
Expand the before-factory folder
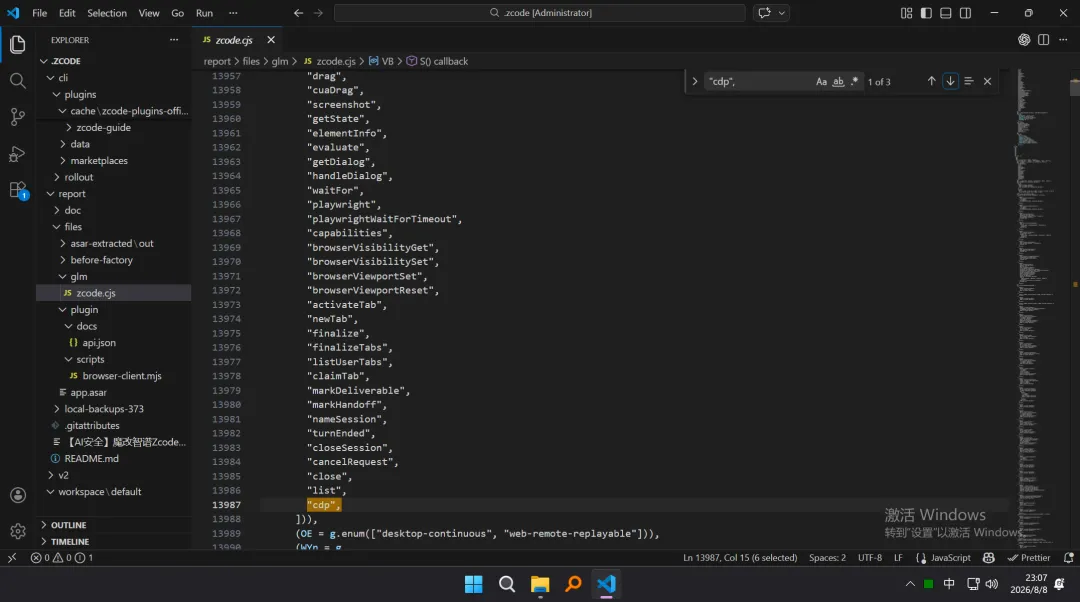pos(63,260)
